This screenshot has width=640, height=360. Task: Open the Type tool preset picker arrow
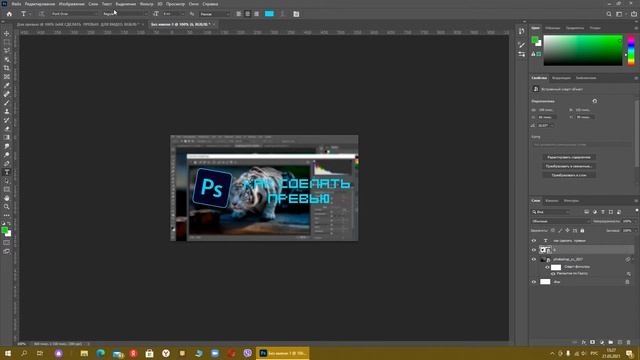point(30,14)
